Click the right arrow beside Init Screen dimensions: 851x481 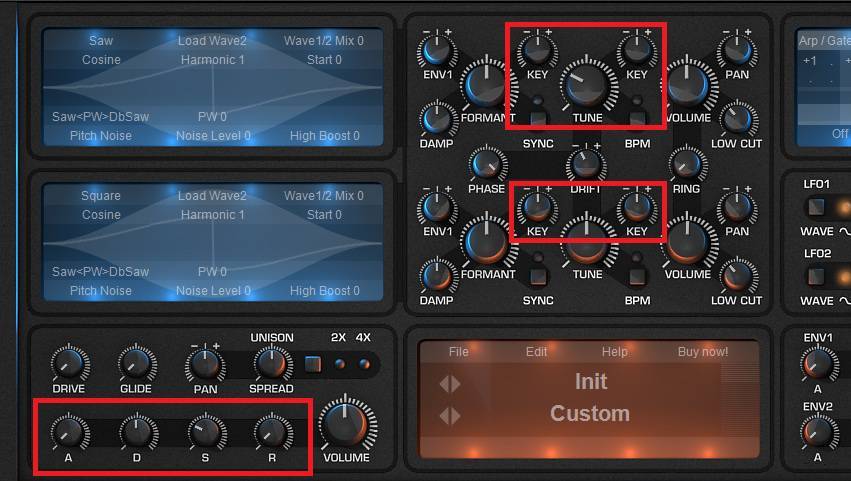(x=456, y=383)
